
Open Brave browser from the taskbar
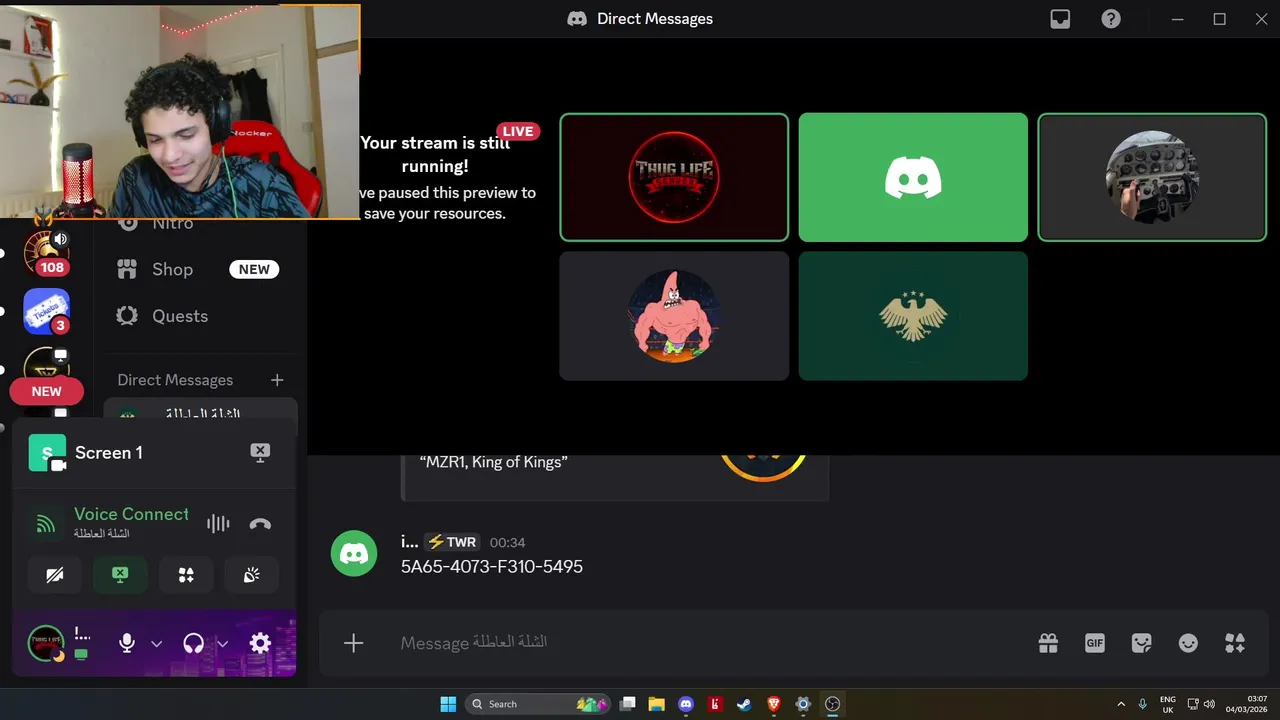pos(773,704)
